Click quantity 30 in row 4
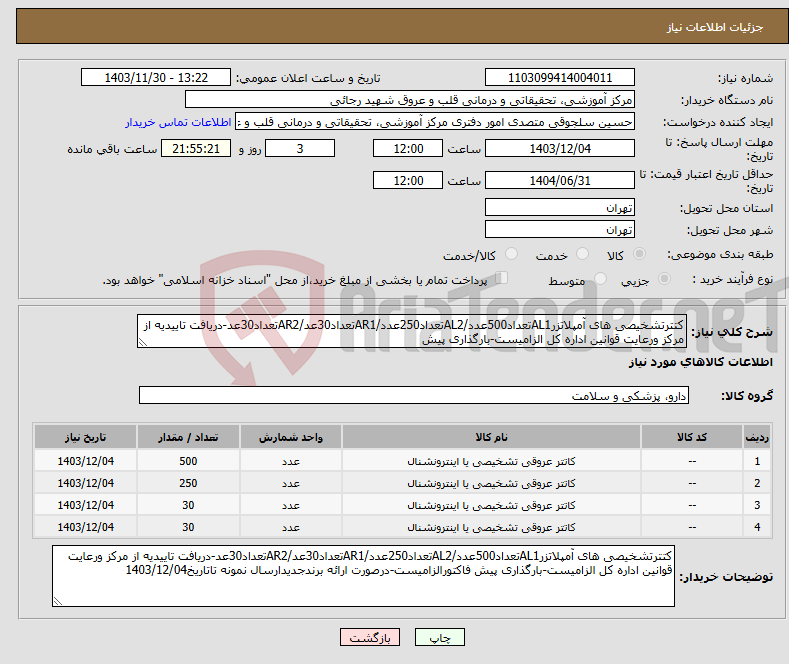 pyautogui.click(x=188, y=527)
